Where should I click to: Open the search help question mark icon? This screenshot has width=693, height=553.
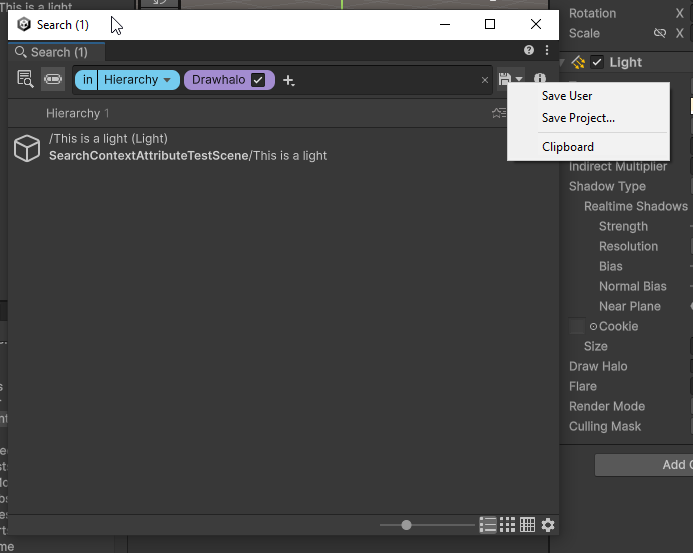(529, 50)
